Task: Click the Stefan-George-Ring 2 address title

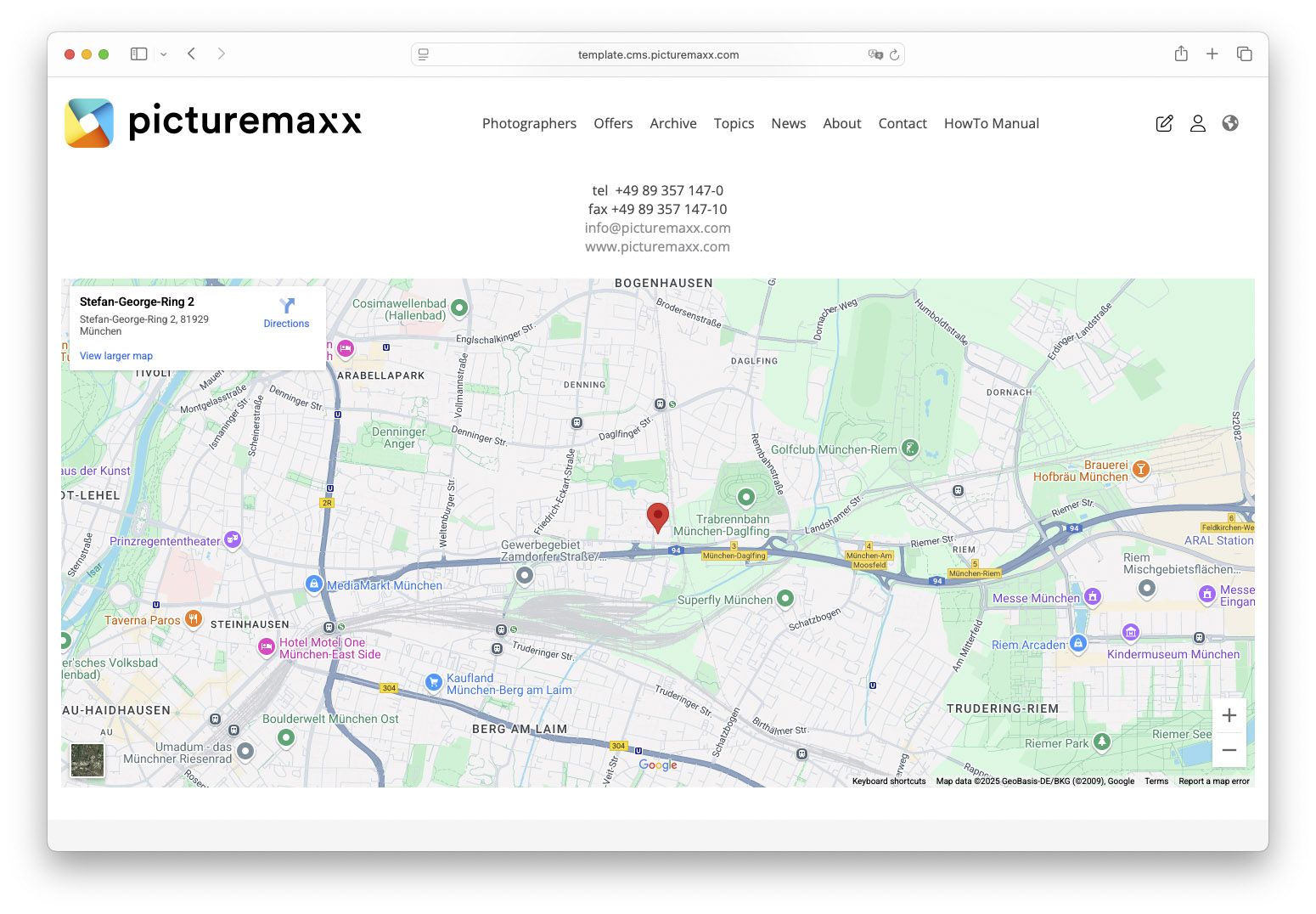Action: (137, 302)
